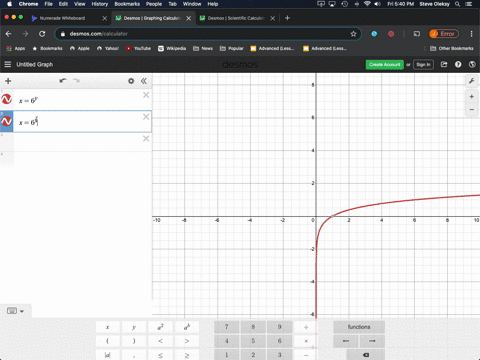
Task: Collapse the expression list panel
Action: click(x=144, y=81)
